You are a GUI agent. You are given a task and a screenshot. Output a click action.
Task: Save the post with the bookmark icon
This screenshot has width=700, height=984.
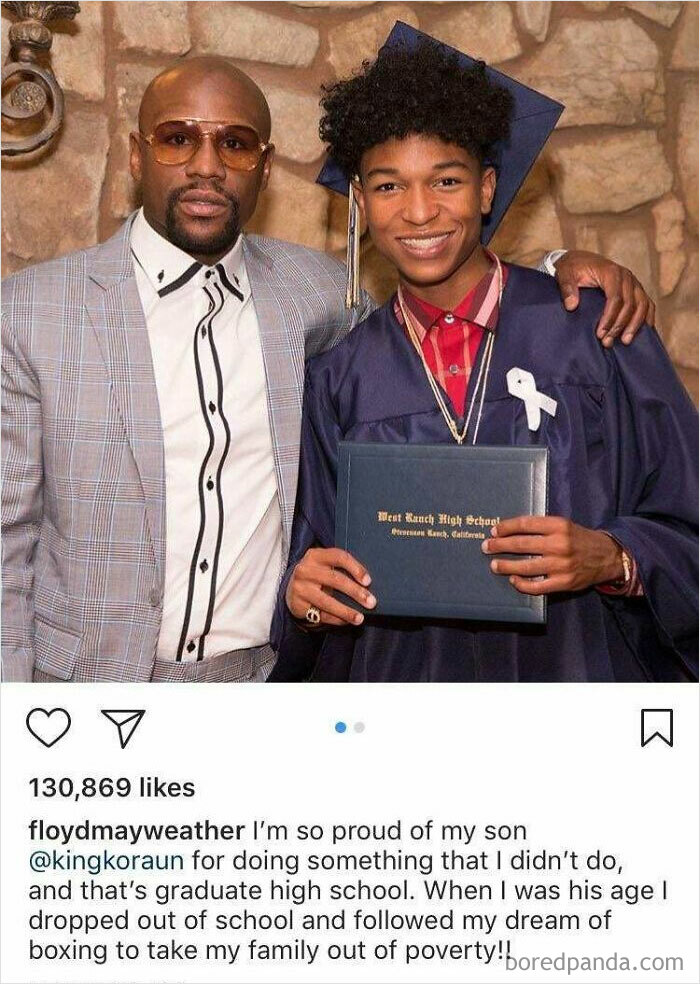point(656,727)
